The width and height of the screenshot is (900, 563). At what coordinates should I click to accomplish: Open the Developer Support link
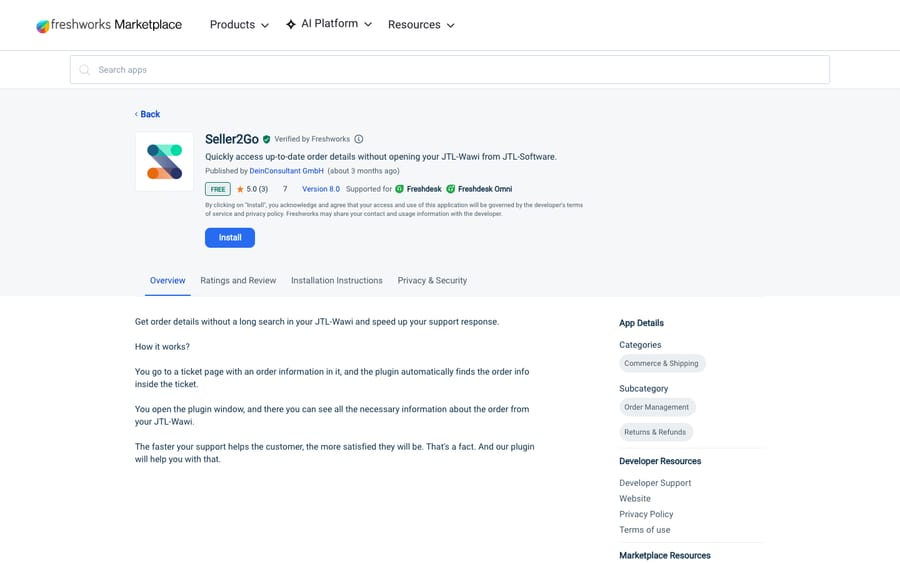click(655, 483)
